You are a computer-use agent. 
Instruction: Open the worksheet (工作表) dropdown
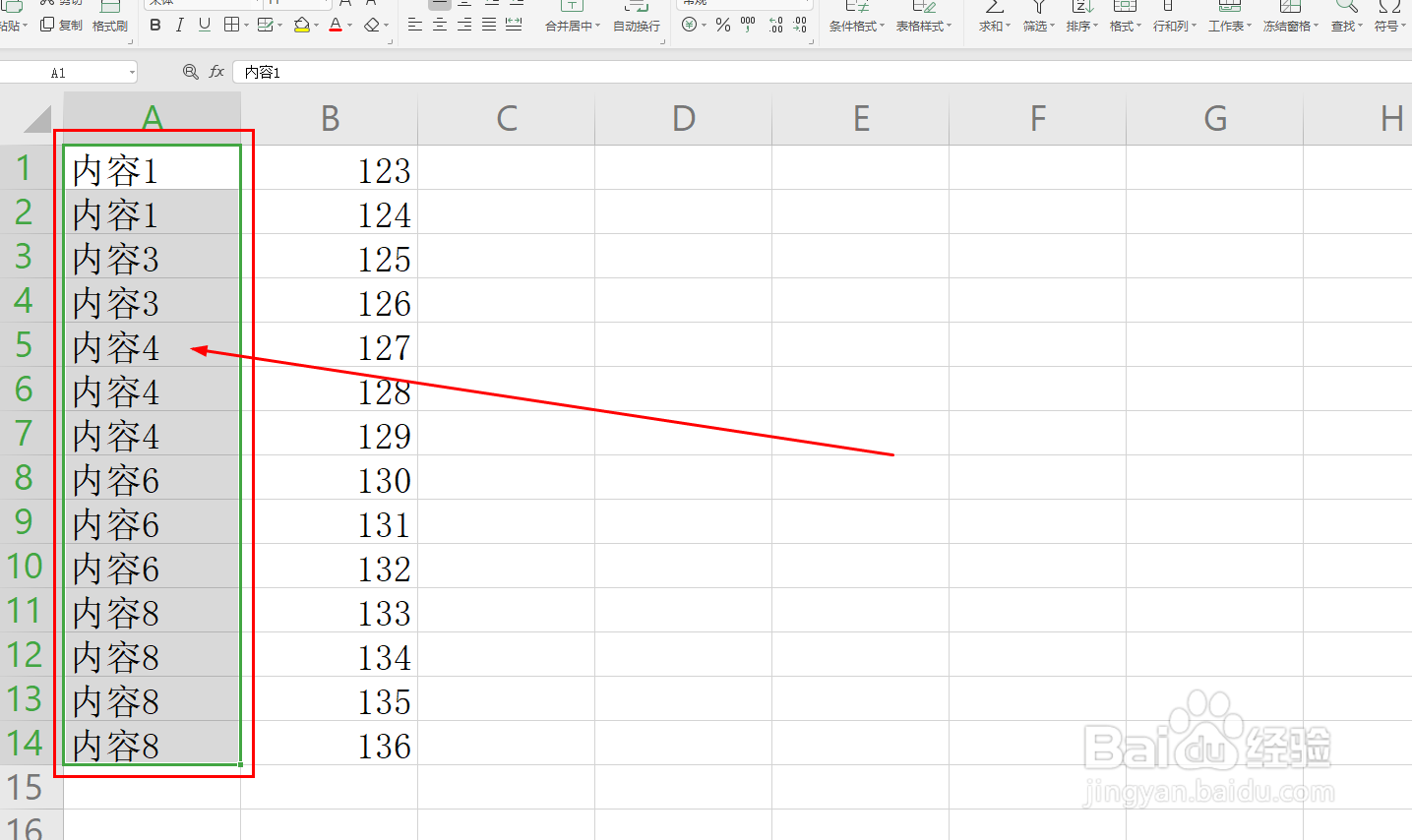tap(1229, 19)
